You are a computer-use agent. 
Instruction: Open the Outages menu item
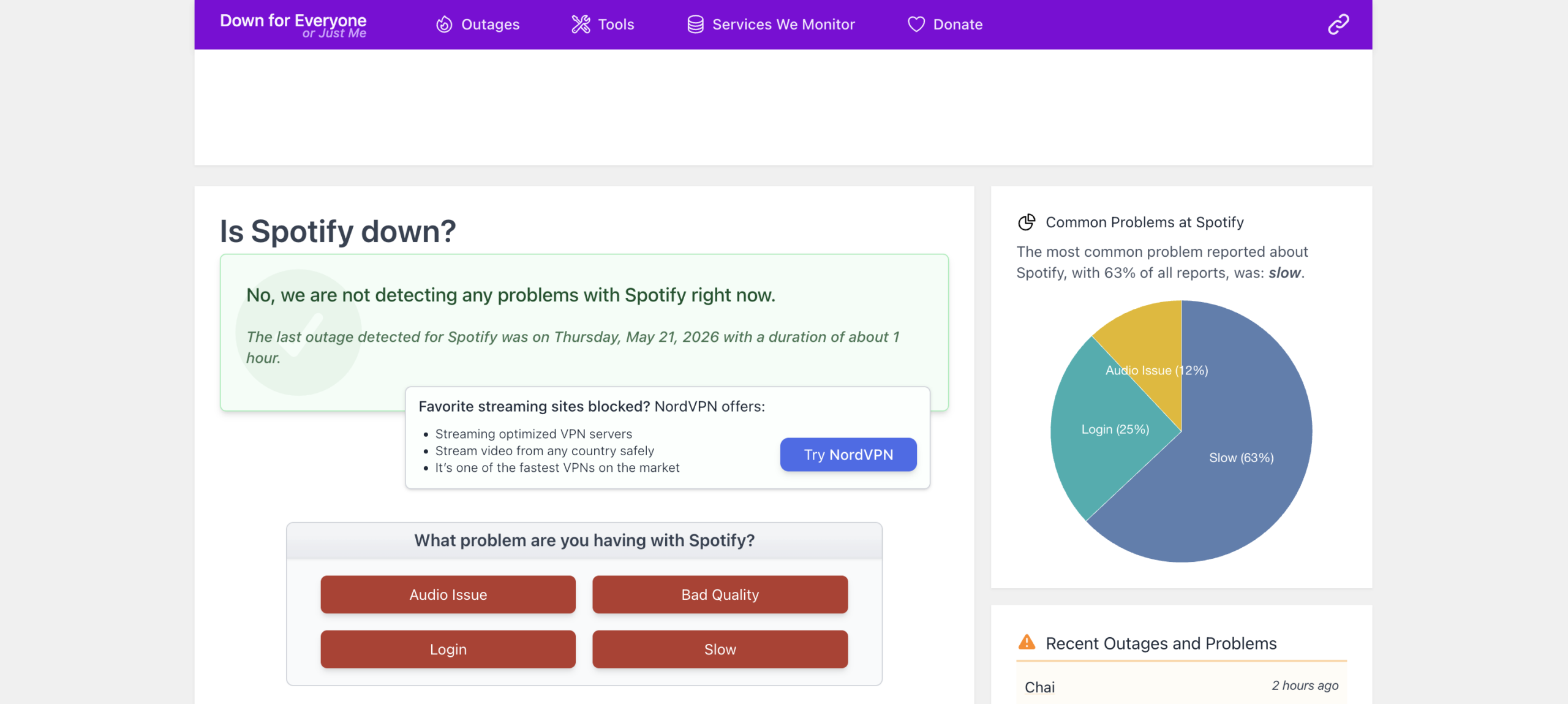478,25
